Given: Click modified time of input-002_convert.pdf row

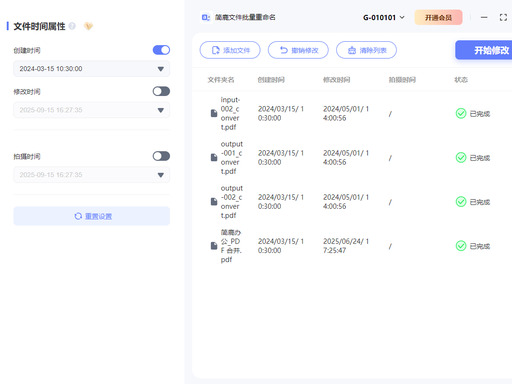Looking at the screenshot, I should (x=346, y=113).
